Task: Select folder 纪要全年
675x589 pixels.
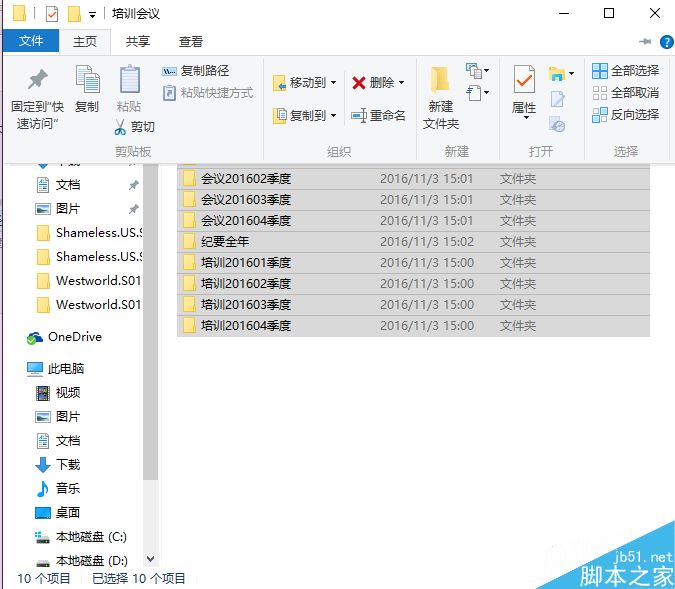Action: coord(413,242)
